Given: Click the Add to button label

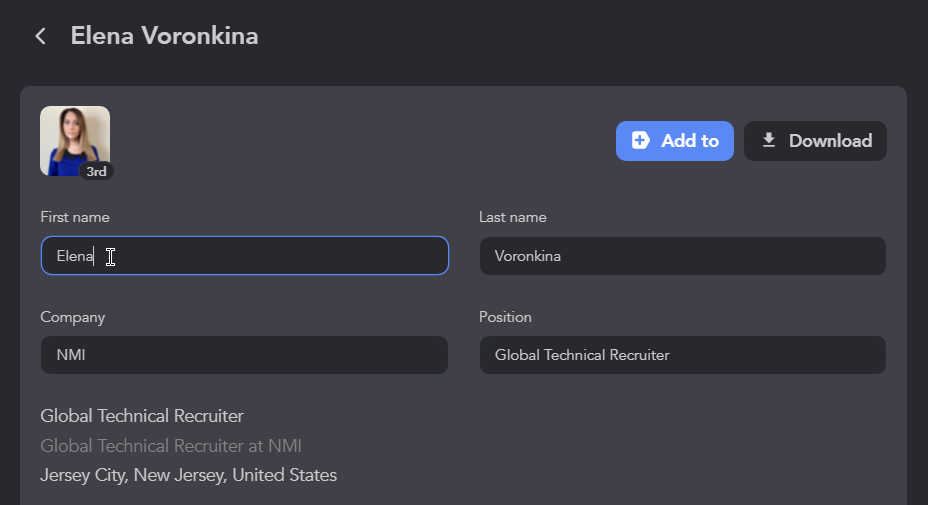Looking at the screenshot, I should click(689, 141).
